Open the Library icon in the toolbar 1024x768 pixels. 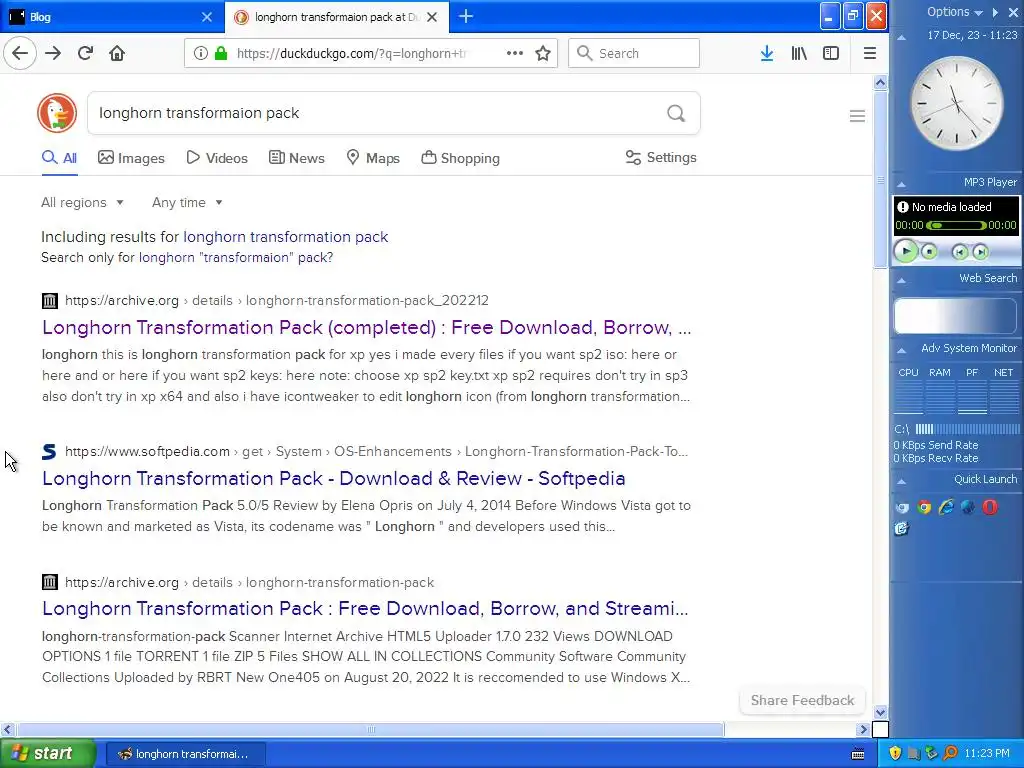coord(799,54)
